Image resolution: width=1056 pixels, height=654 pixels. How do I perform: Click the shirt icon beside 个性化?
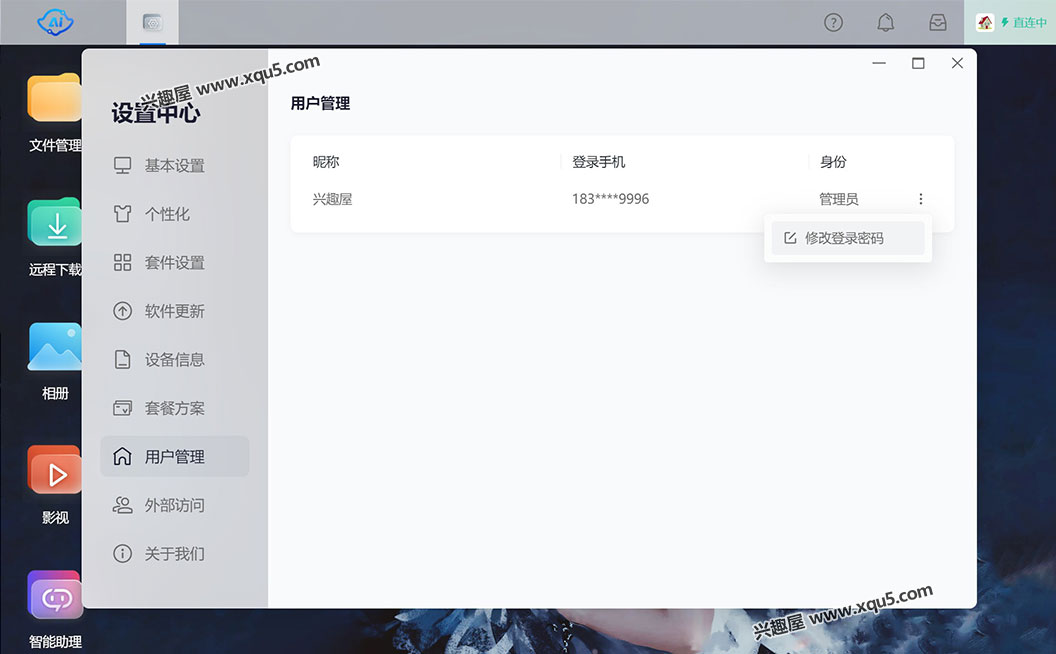pyautogui.click(x=123, y=214)
